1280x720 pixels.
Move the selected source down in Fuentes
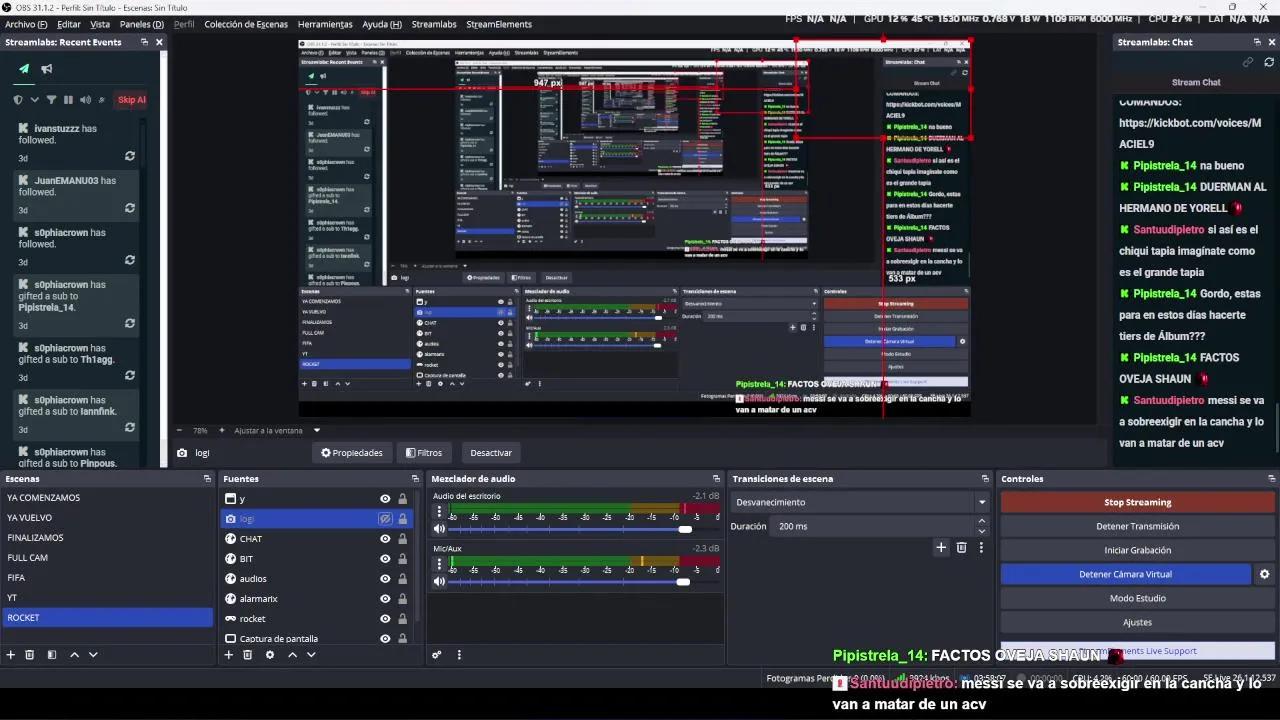pyautogui.click(x=311, y=655)
